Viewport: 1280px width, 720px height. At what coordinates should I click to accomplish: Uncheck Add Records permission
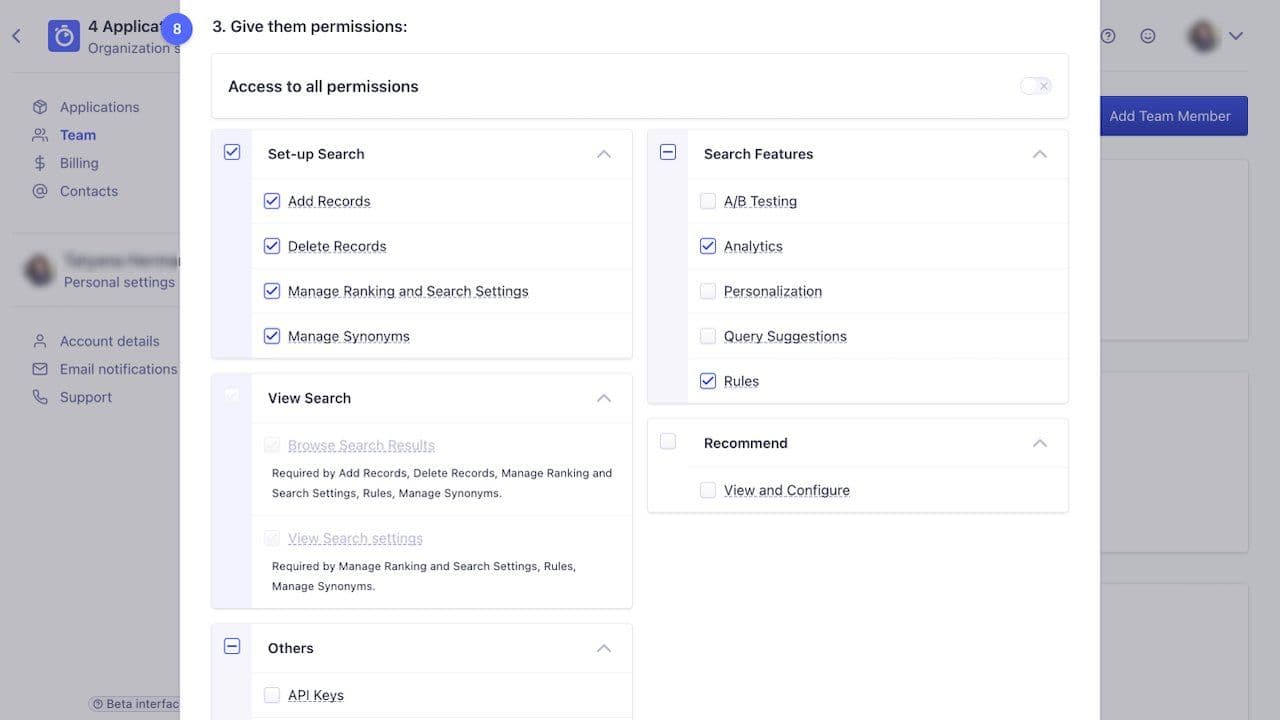(272, 201)
